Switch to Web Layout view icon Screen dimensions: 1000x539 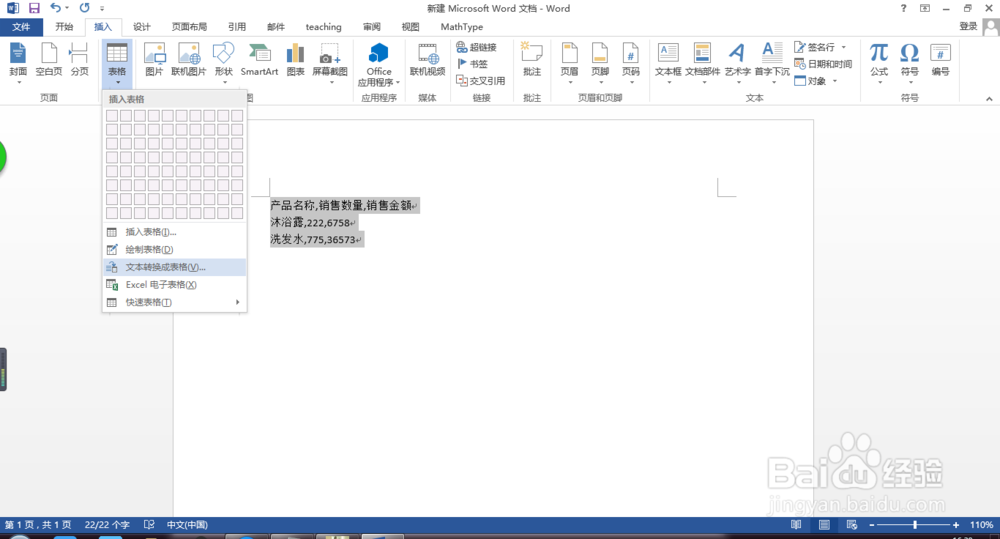[852, 525]
